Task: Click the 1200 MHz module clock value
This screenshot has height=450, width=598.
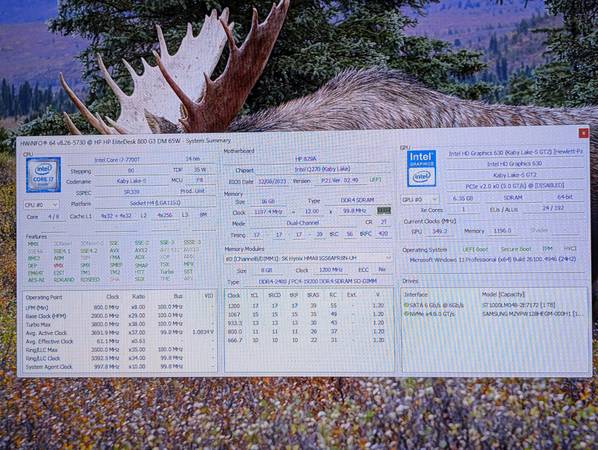Action: [x=331, y=270]
